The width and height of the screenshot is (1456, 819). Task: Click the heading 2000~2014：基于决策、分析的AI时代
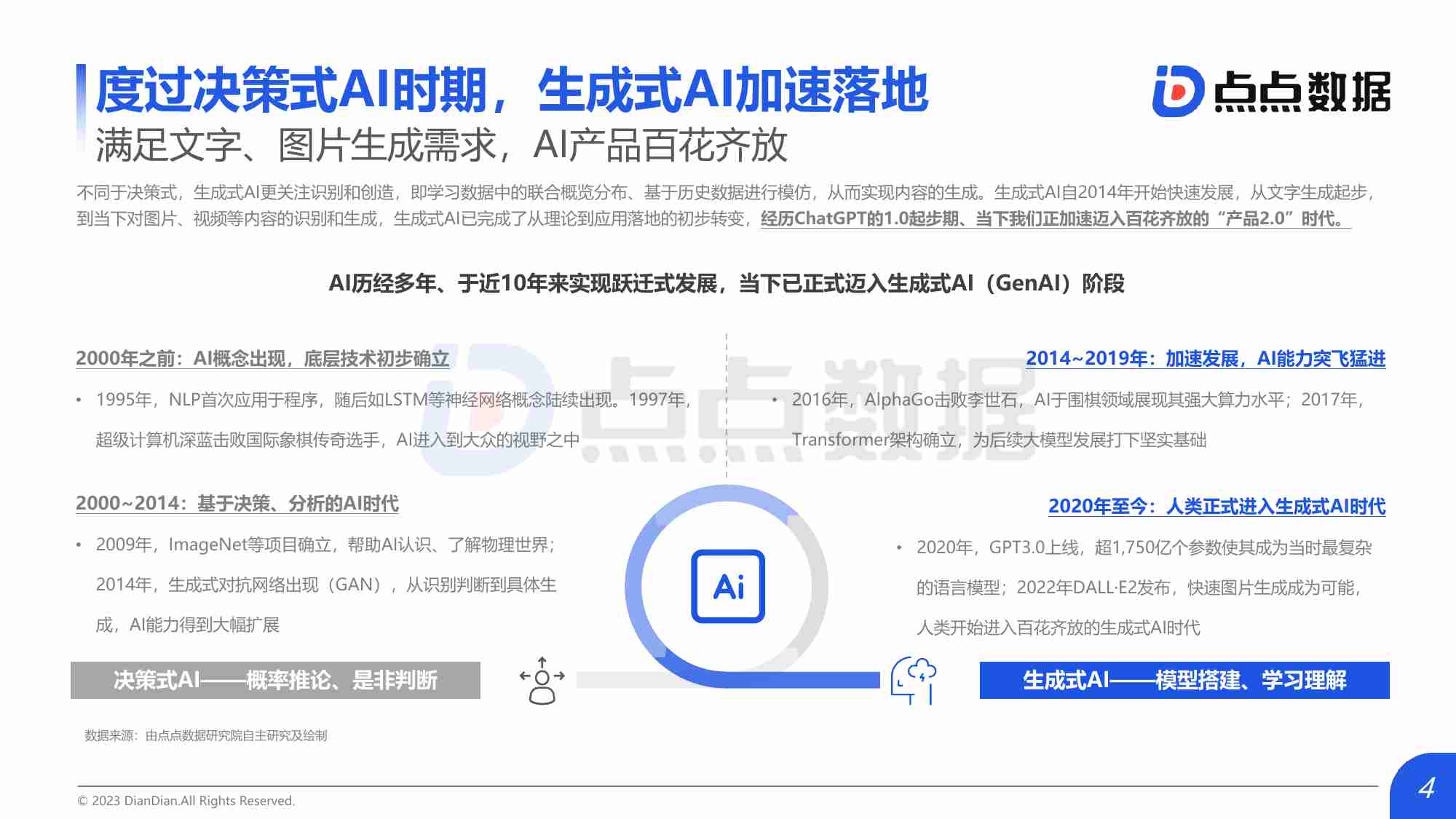coord(237,503)
